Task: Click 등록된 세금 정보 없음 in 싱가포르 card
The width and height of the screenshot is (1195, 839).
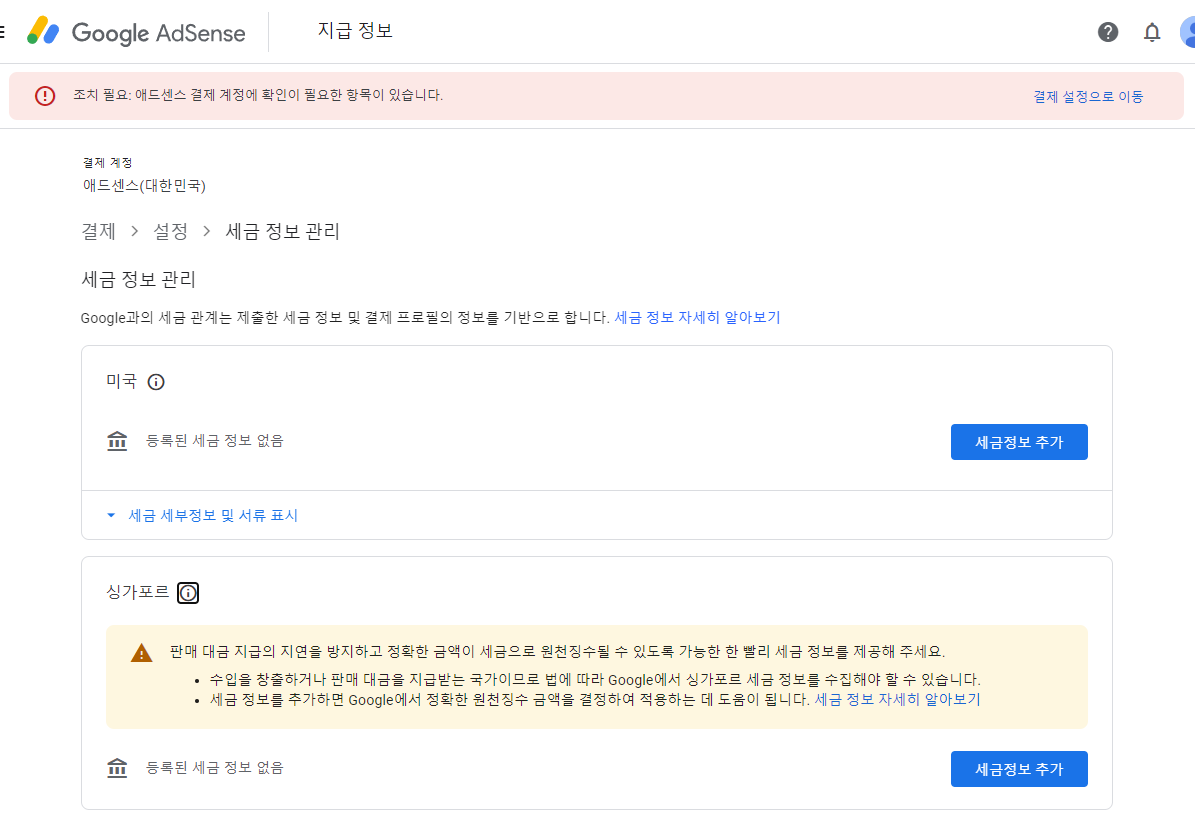Action: point(214,767)
